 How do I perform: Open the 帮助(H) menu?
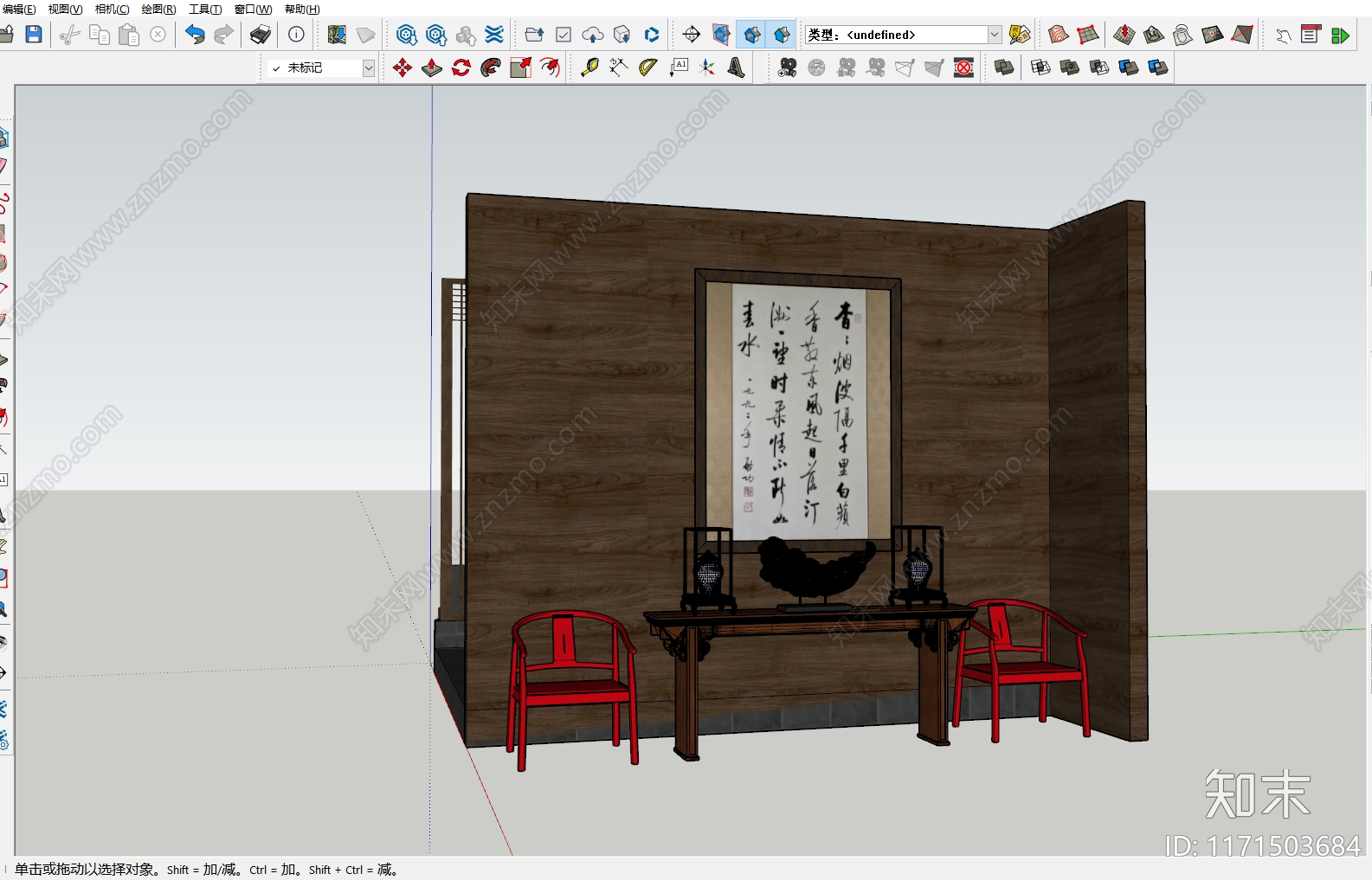[x=302, y=9]
